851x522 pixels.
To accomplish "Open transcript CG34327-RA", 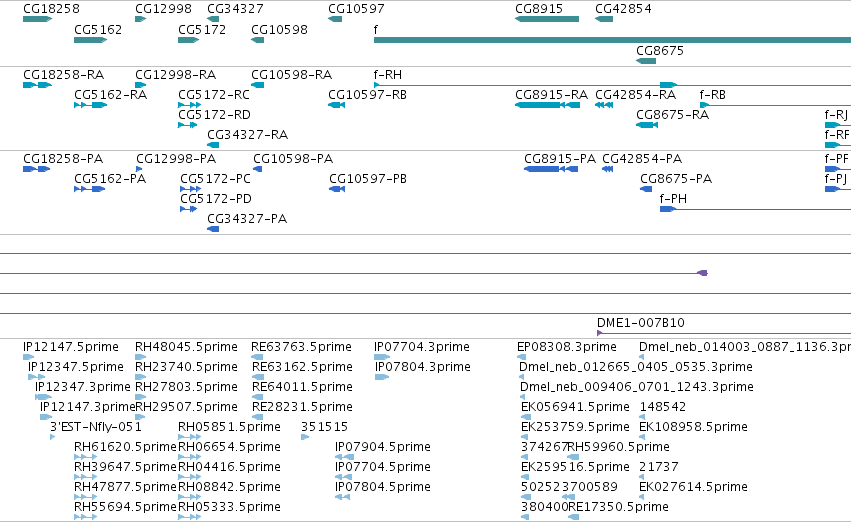I will click(247, 135).
